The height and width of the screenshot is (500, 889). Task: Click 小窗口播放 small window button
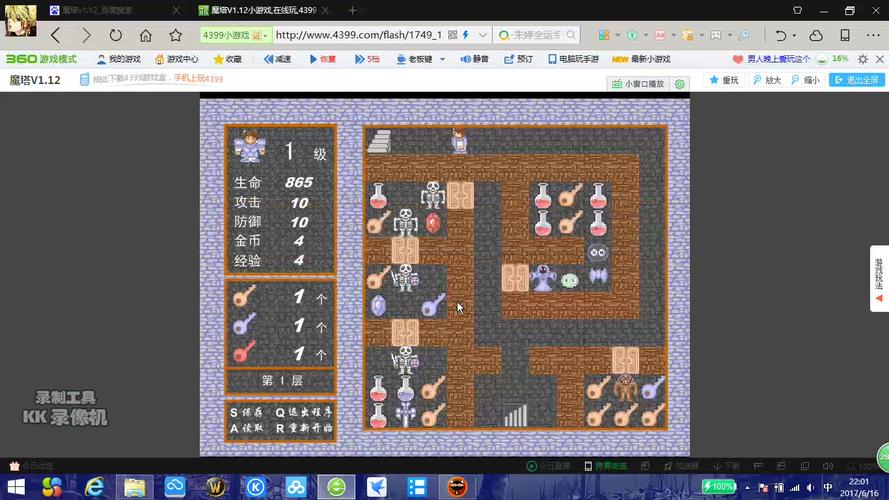click(x=638, y=84)
